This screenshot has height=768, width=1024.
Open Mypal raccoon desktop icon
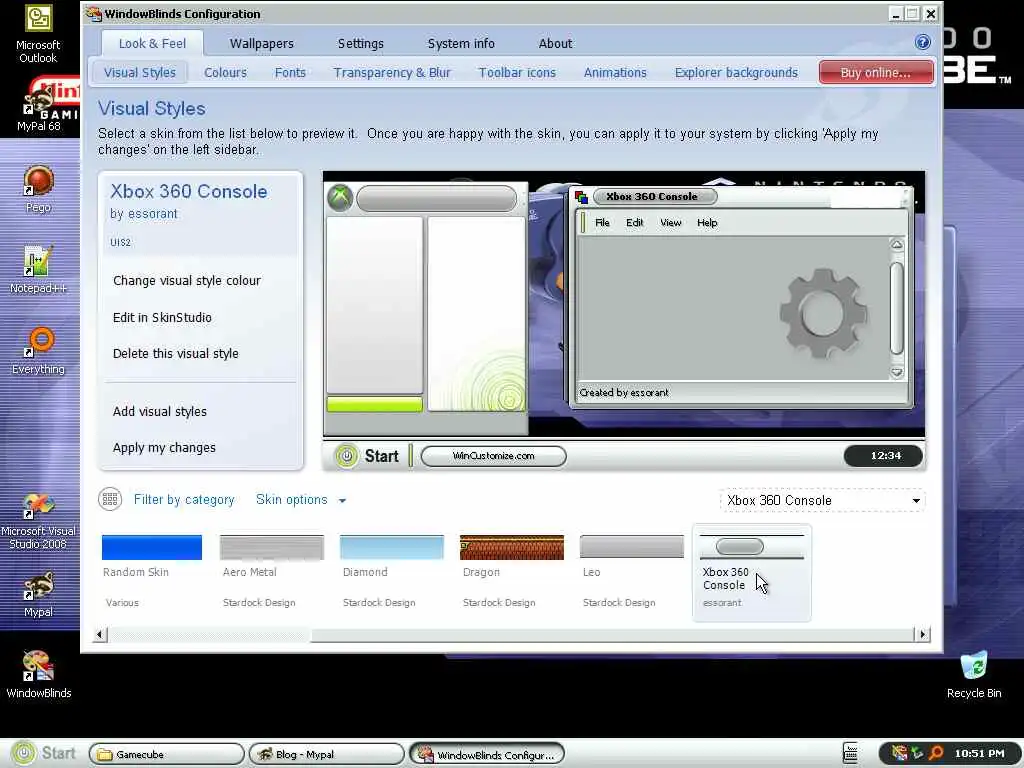pos(38,594)
